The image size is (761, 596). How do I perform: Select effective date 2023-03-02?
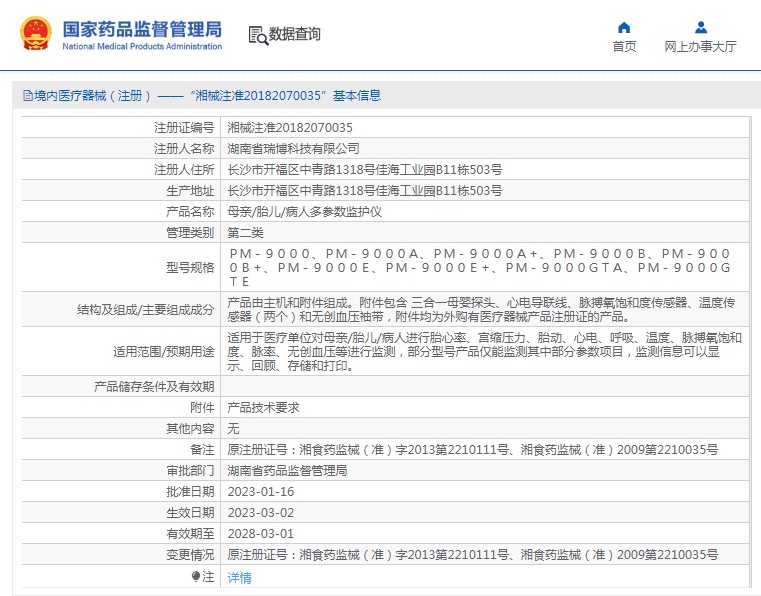(261, 513)
